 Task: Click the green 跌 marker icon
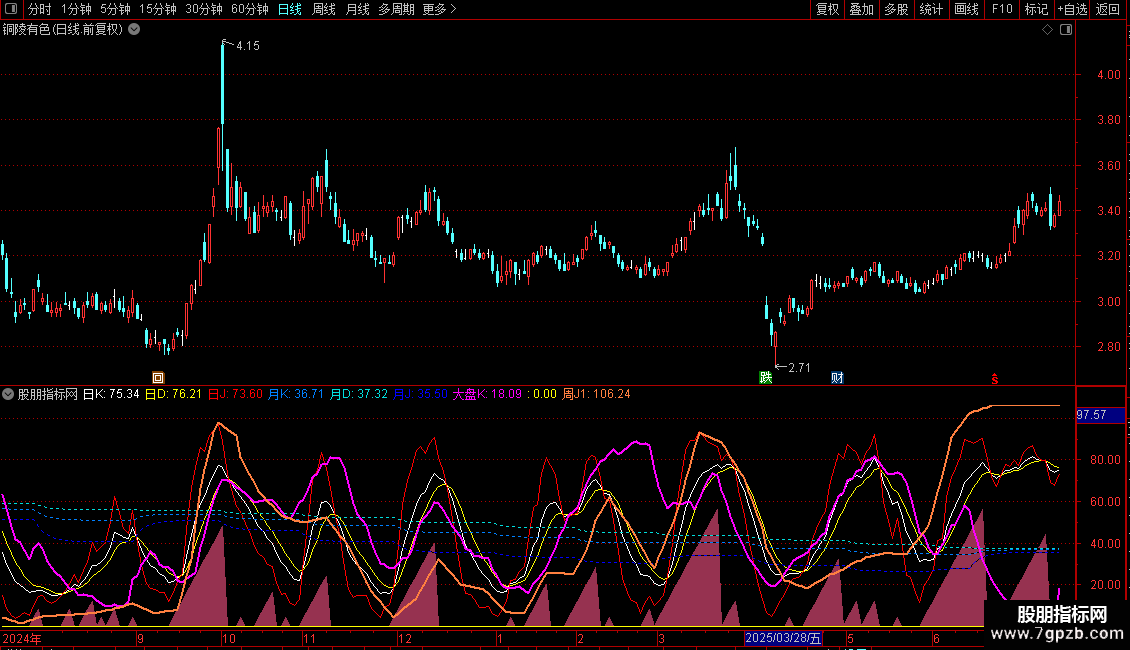point(765,378)
